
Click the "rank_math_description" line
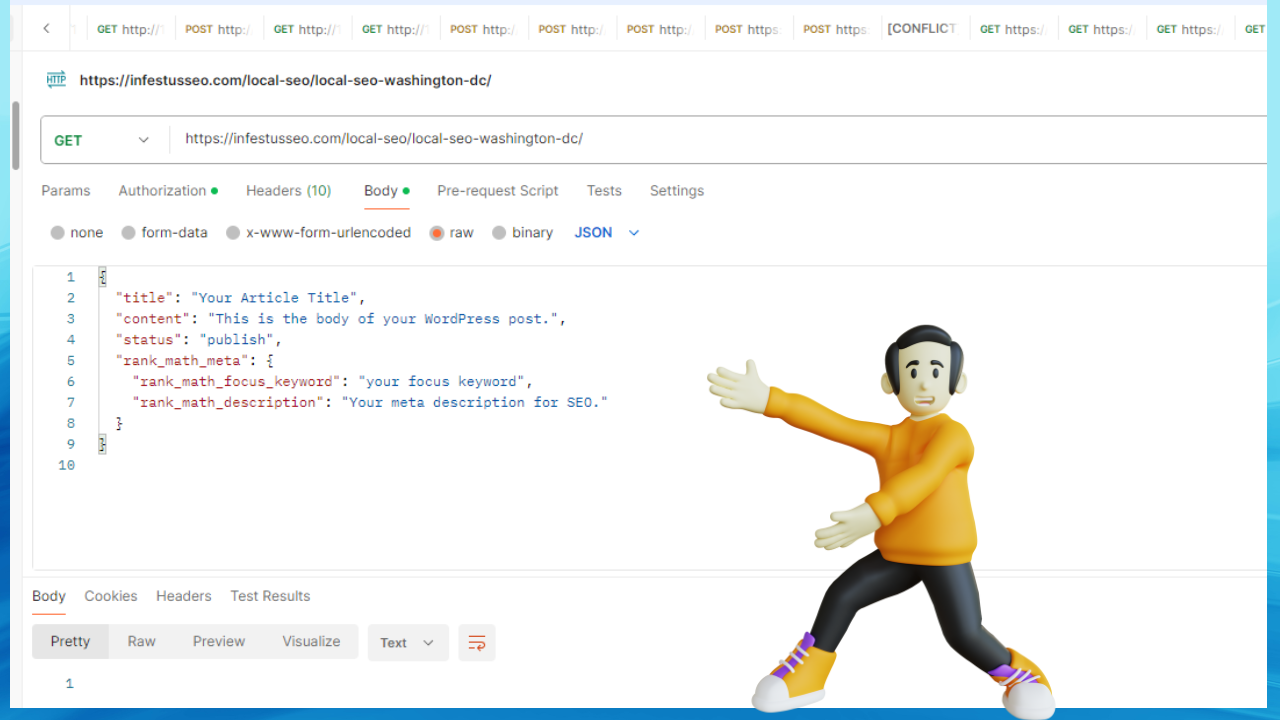370,403
